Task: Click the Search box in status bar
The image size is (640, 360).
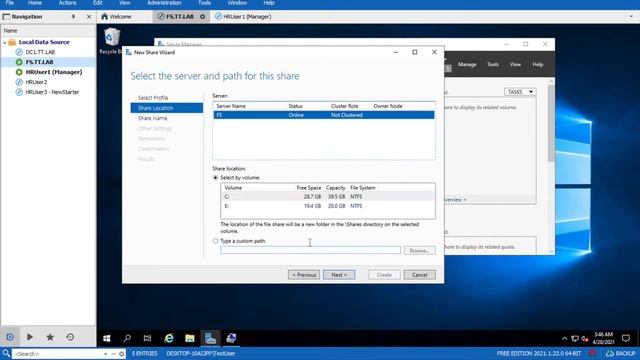Action: coord(59,353)
